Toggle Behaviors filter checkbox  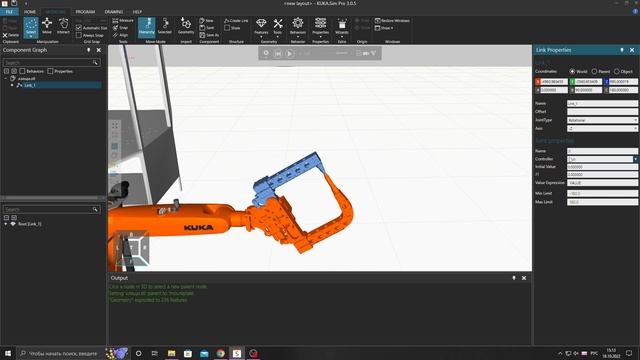coord(22,71)
